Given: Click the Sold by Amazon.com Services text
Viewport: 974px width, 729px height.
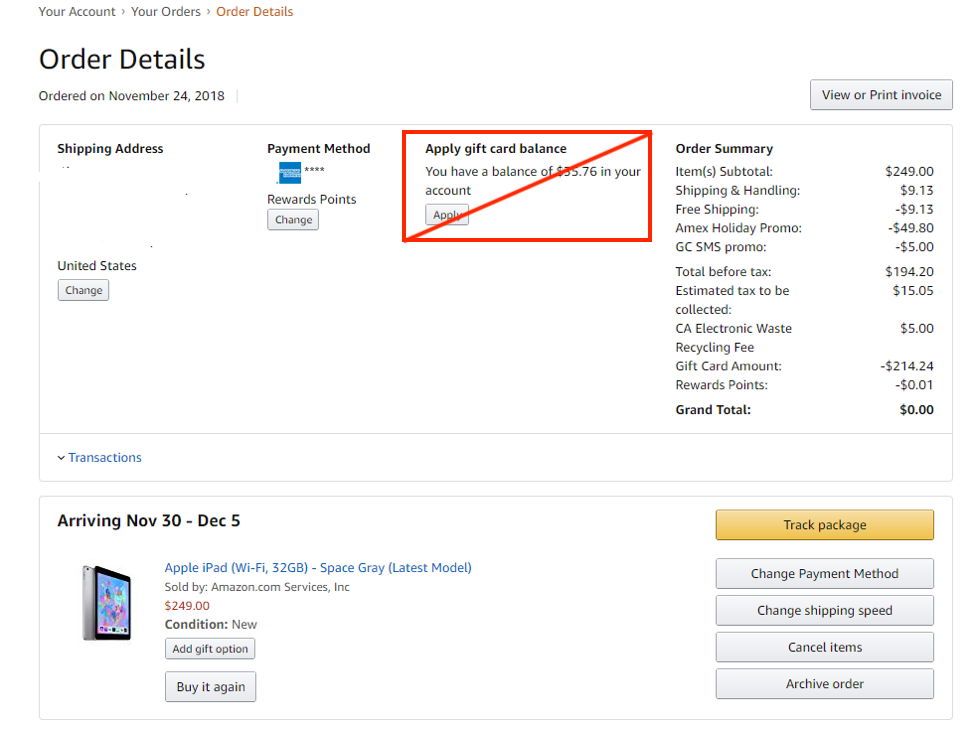Looking at the screenshot, I should pyautogui.click(x=257, y=587).
